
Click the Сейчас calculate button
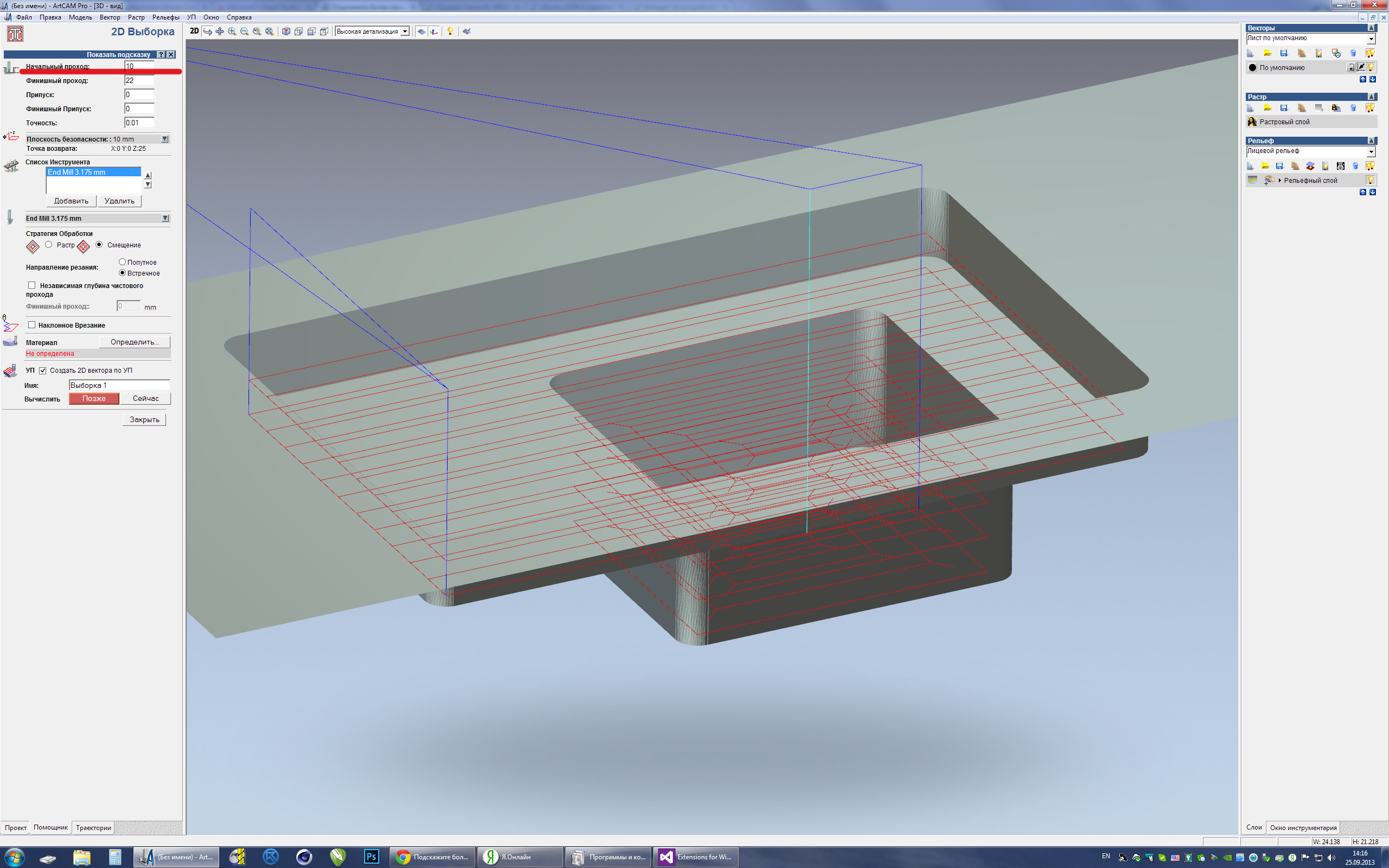145,398
